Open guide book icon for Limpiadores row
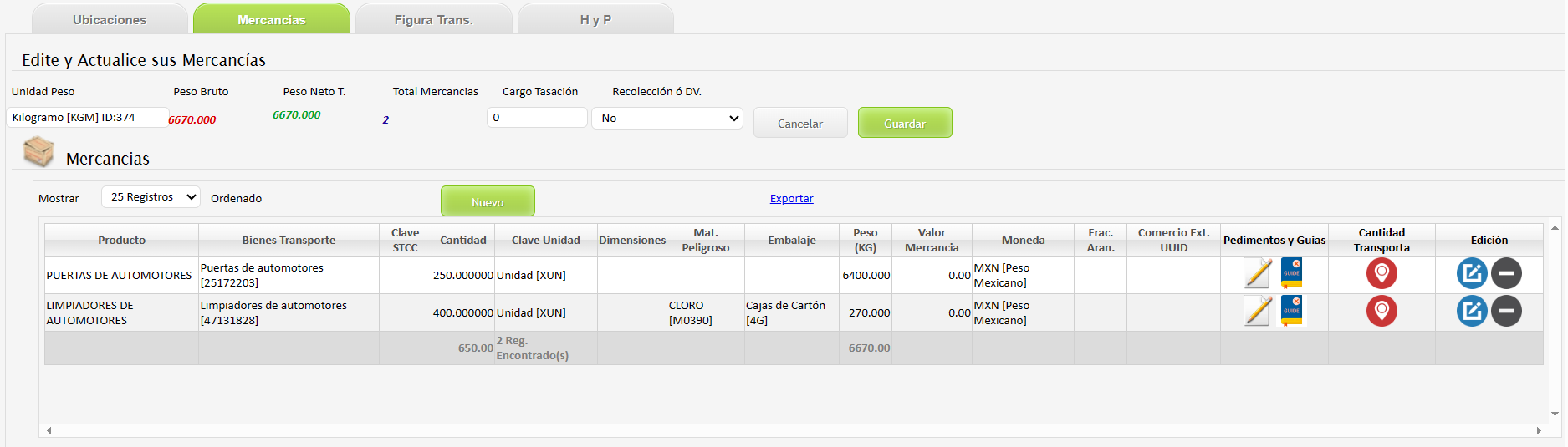 1291,311
